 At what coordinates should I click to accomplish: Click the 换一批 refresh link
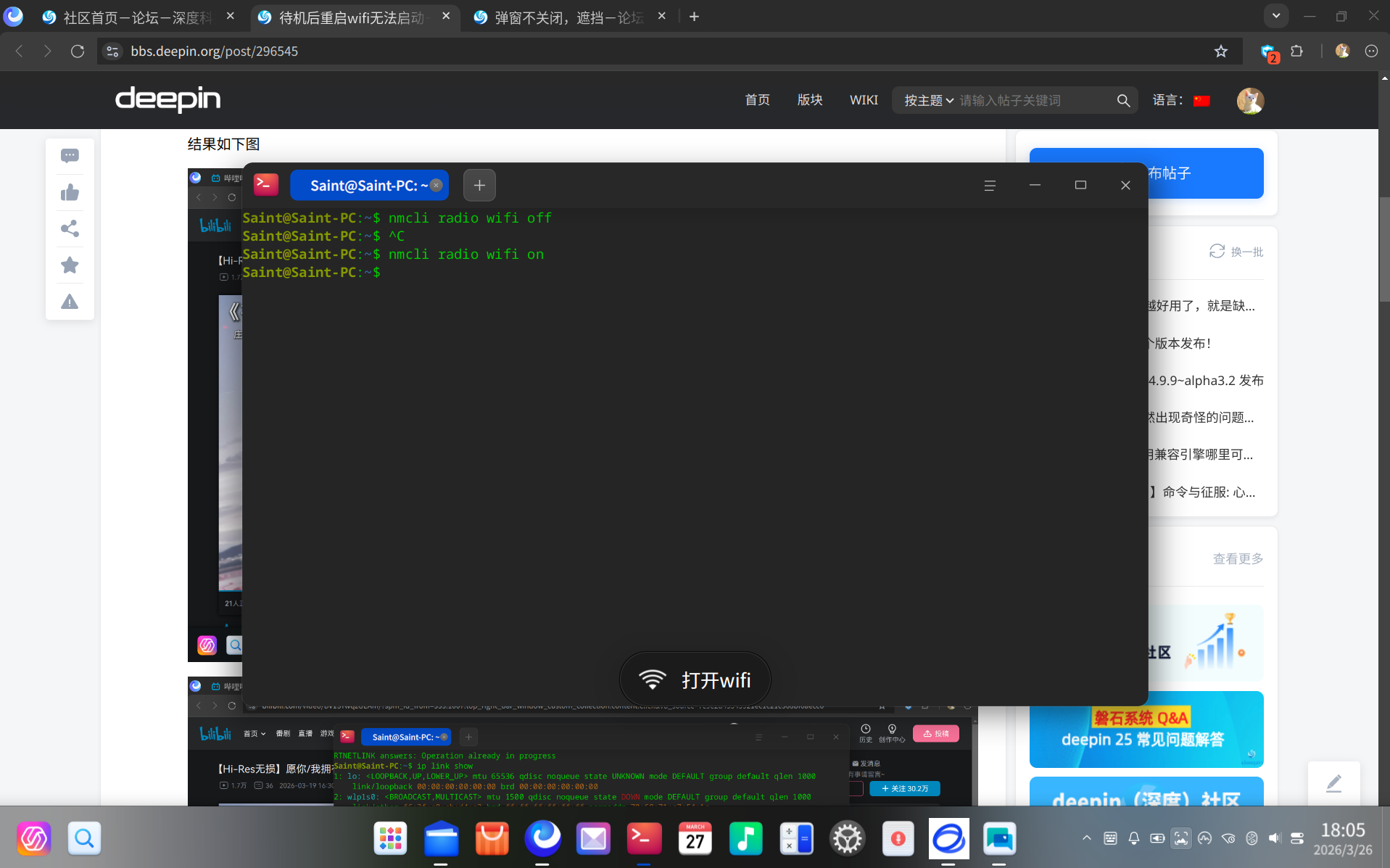(x=1236, y=252)
